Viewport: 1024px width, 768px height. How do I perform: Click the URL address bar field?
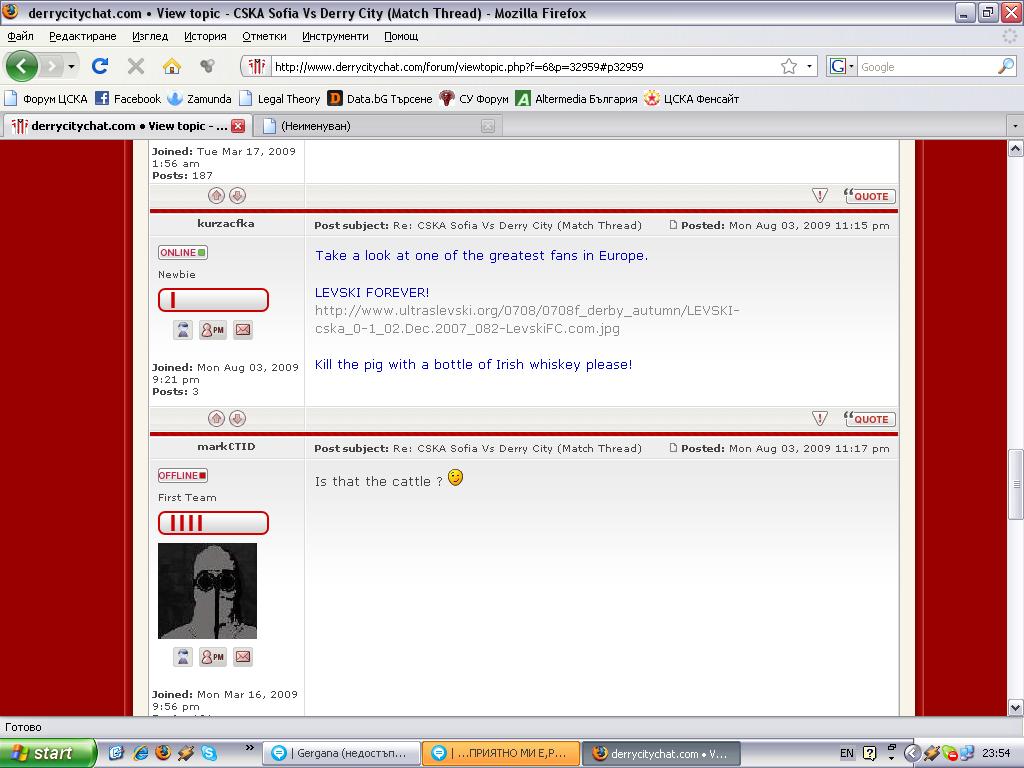point(520,67)
